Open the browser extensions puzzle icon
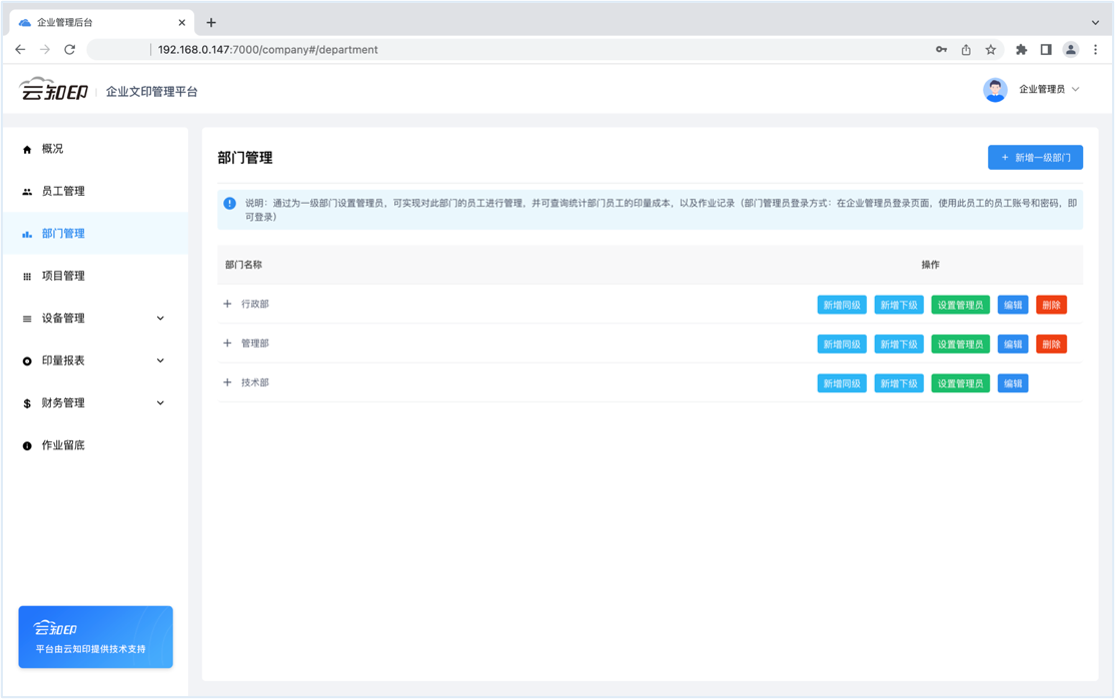 point(1021,49)
